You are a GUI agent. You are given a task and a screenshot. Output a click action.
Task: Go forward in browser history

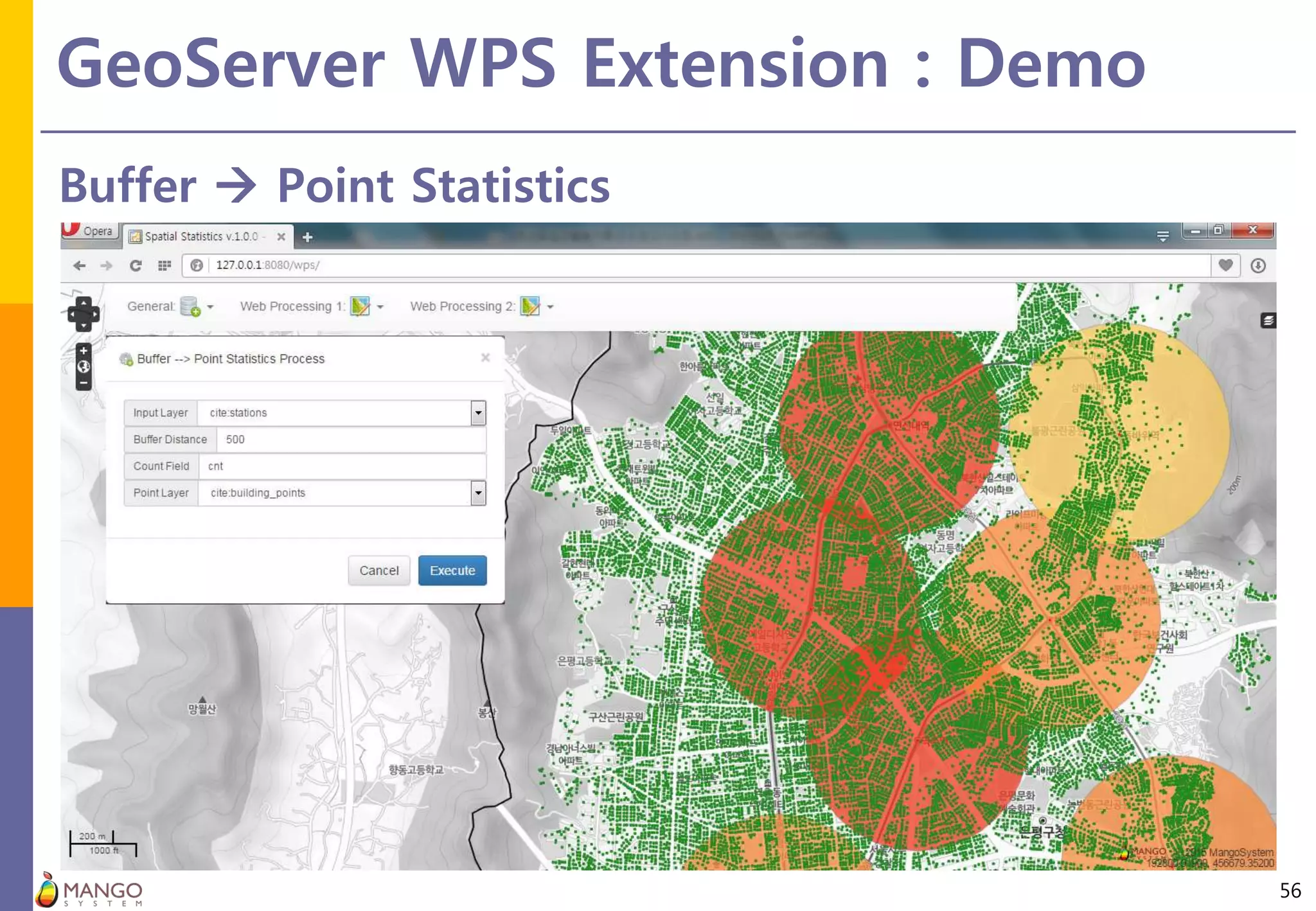[x=107, y=265]
